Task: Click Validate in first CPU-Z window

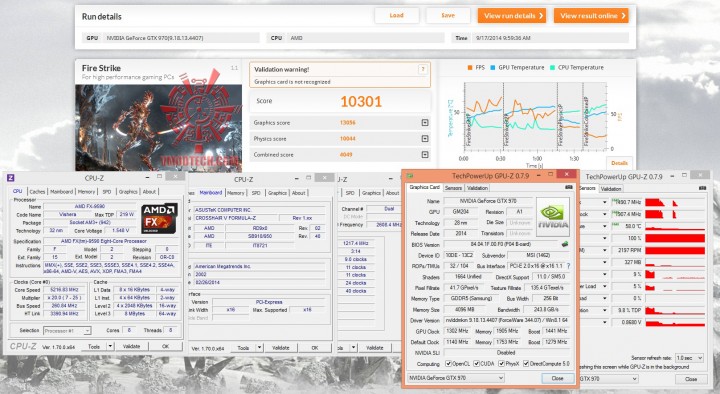Action: tap(131, 347)
